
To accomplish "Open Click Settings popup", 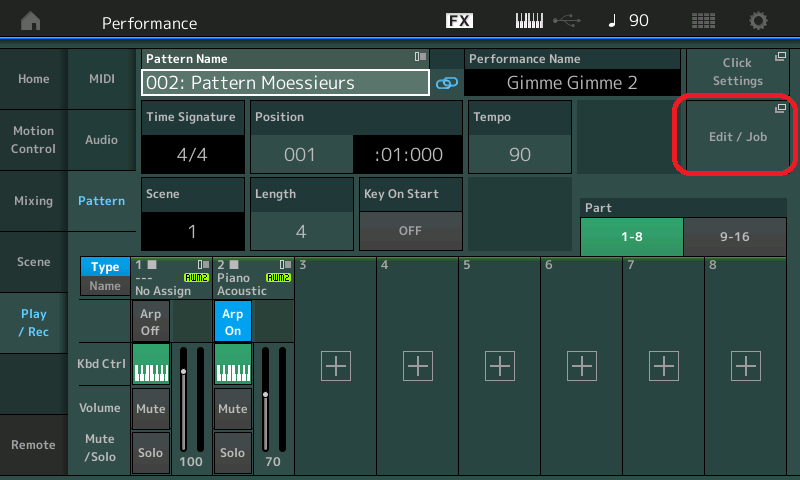I will 738,72.
